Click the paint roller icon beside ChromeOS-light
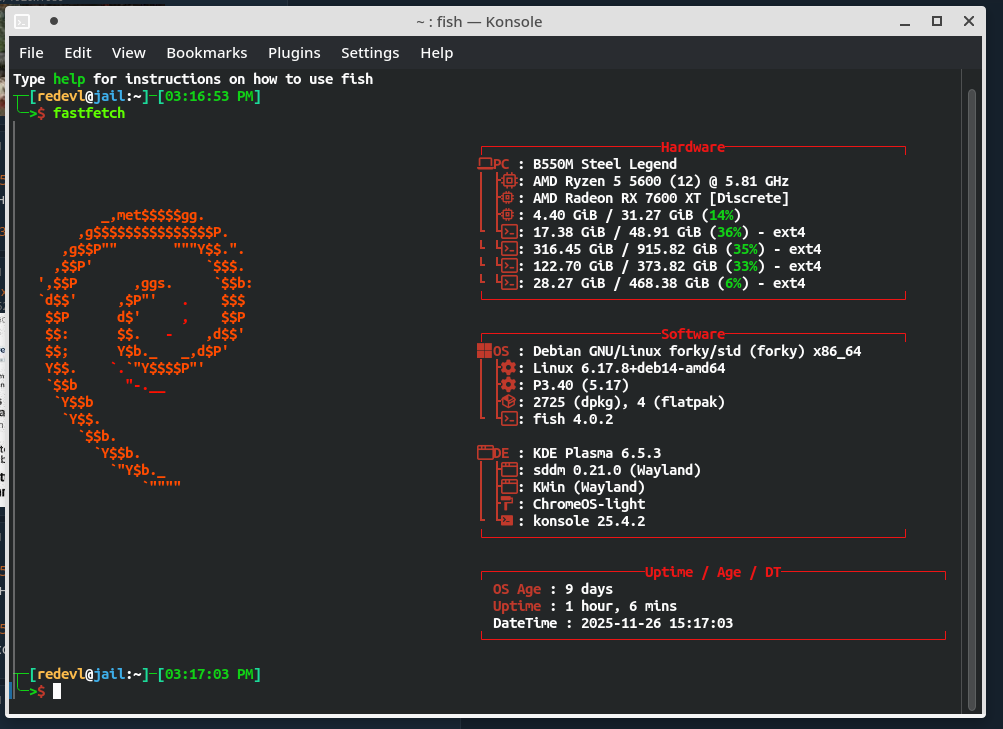Screen dimensions: 1003x729 tap(507, 504)
